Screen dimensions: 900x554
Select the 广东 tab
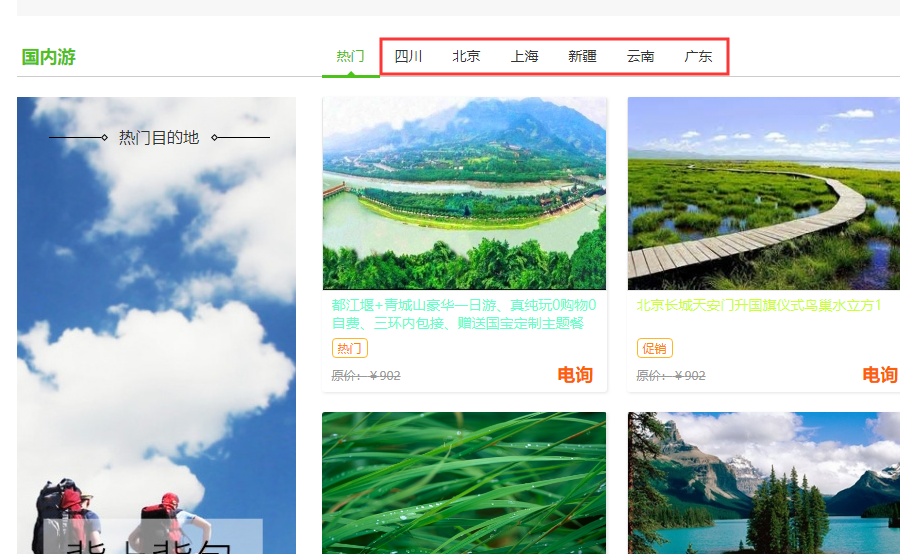698,57
